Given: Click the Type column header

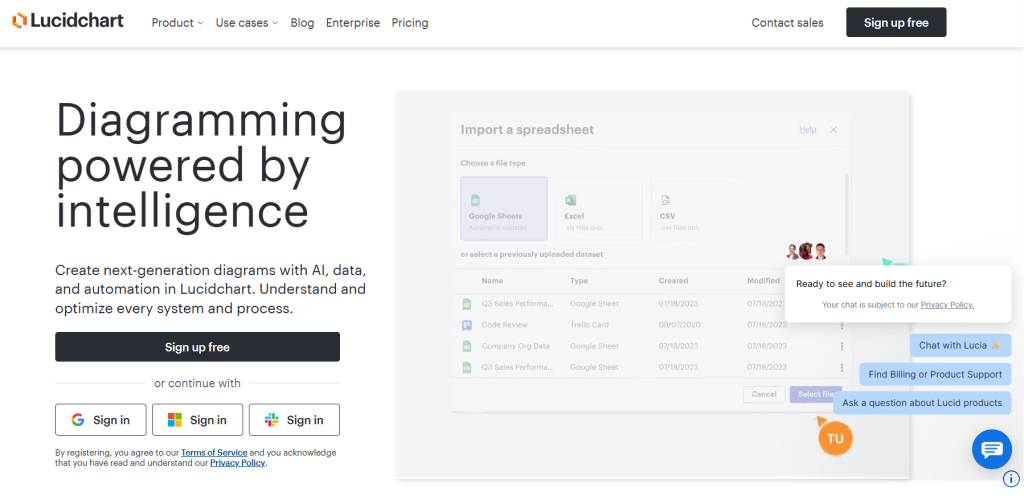Looking at the screenshot, I should (x=579, y=281).
